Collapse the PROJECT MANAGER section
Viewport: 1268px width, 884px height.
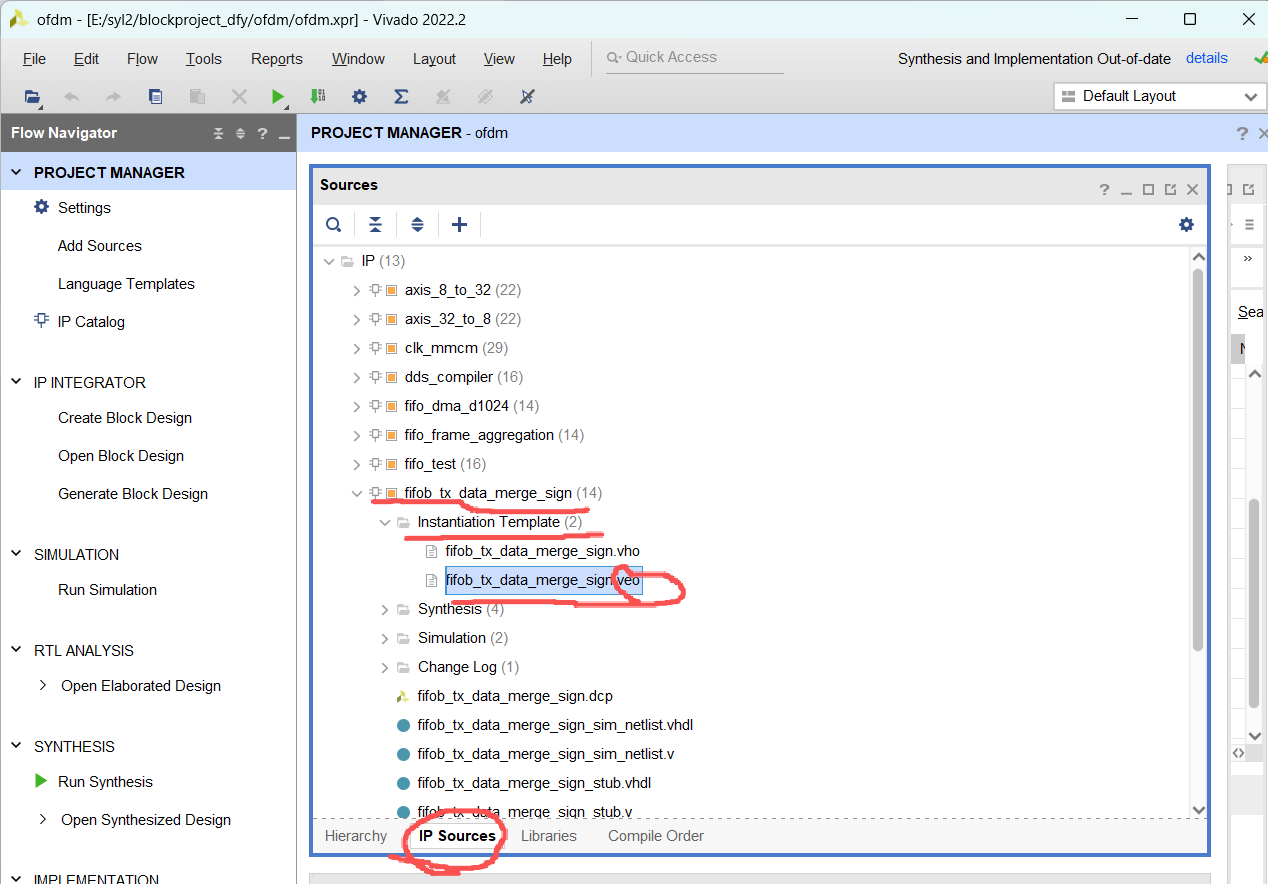pos(16,172)
